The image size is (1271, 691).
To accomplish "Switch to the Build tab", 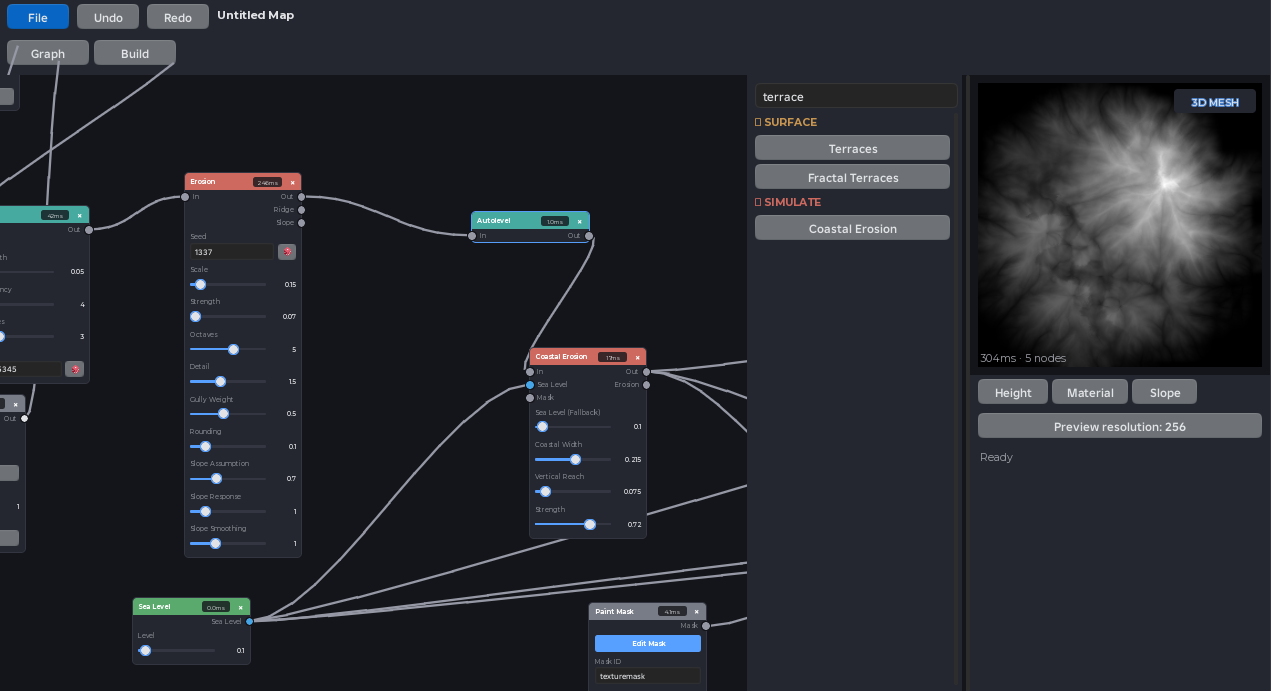I will click(135, 53).
